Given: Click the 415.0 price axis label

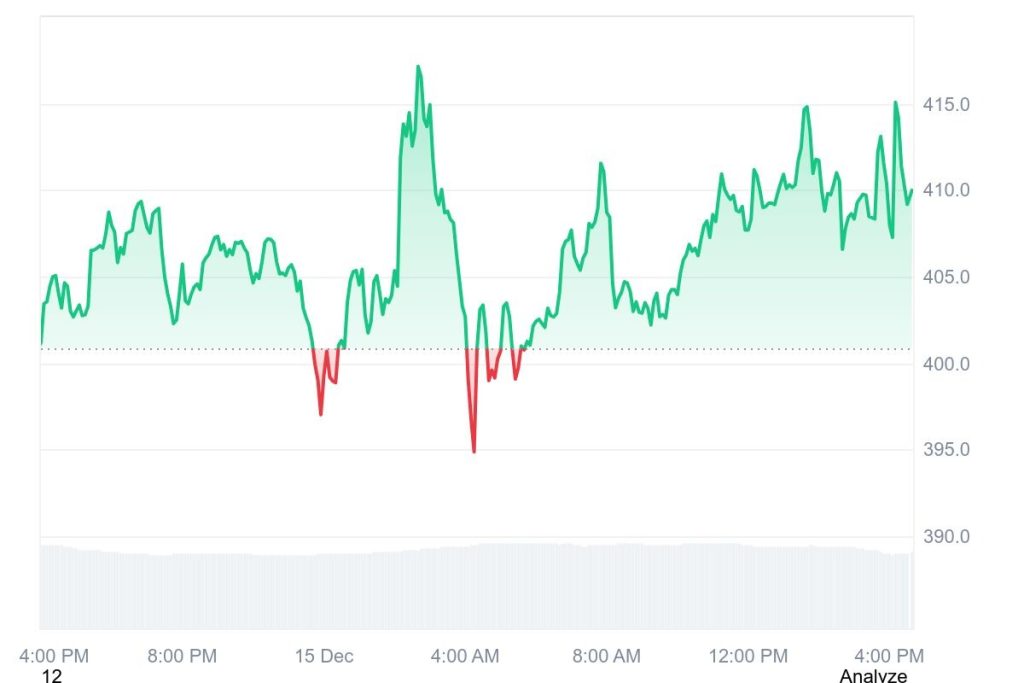Looking at the screenshot, I should (x=945, y=105).
